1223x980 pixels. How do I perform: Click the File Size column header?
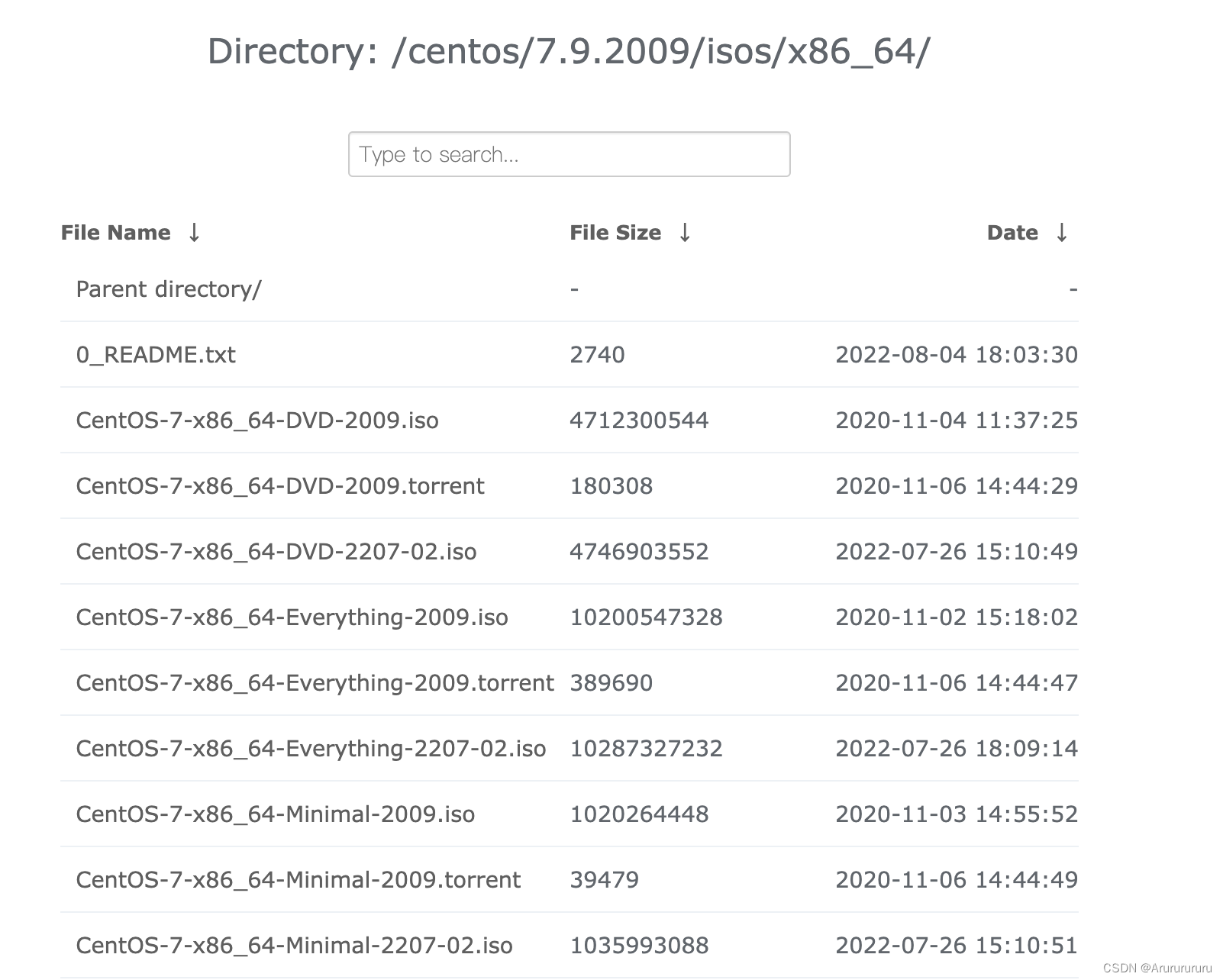615,233
